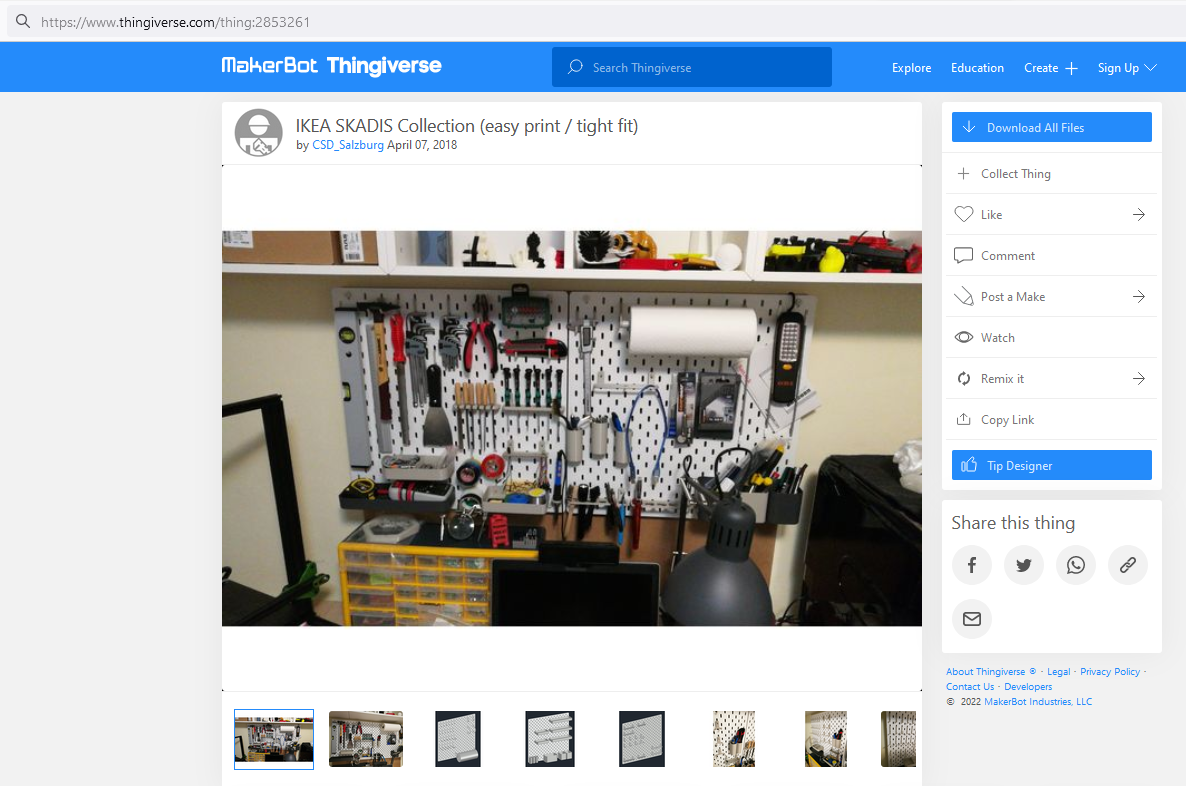1186x786 pixels.
Task: Share the thing via the Facebook icon
Action: pos(971,565)
